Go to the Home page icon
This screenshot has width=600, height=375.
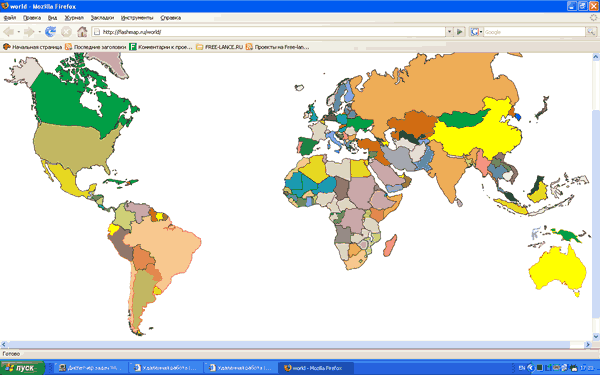pyautogui.click(x=82, y=32)
